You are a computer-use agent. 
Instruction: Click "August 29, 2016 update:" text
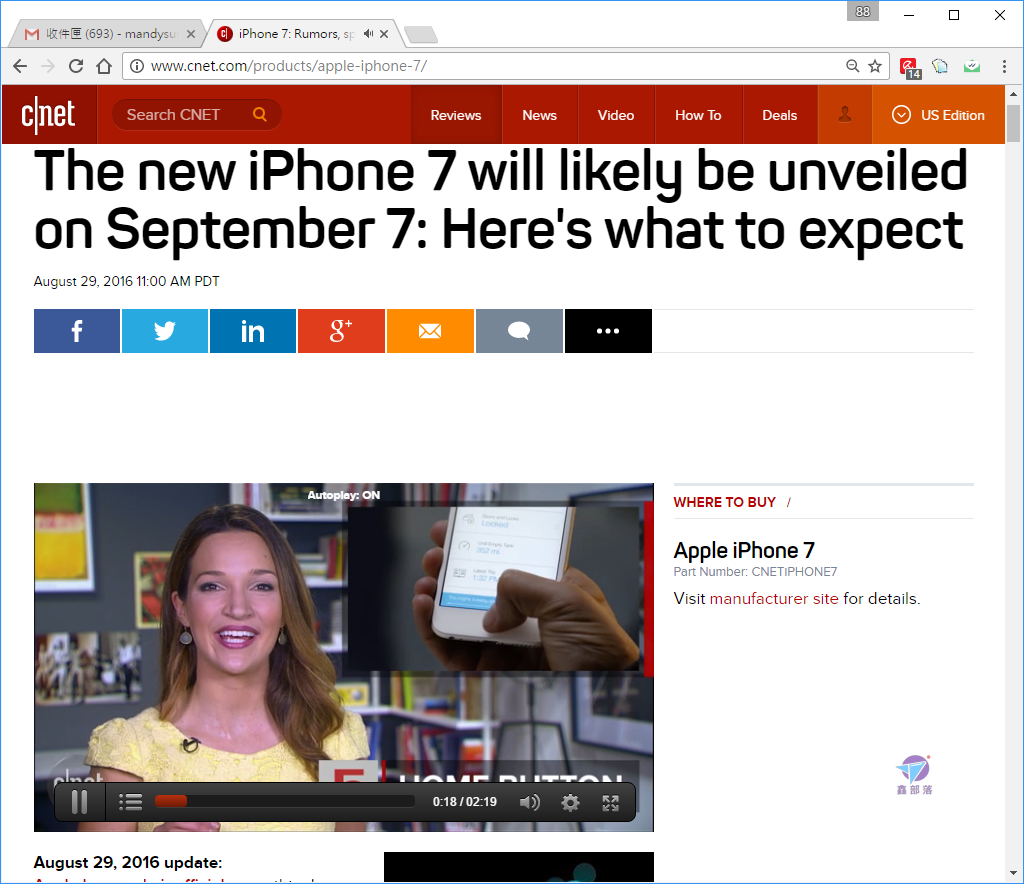click(128, 862)
